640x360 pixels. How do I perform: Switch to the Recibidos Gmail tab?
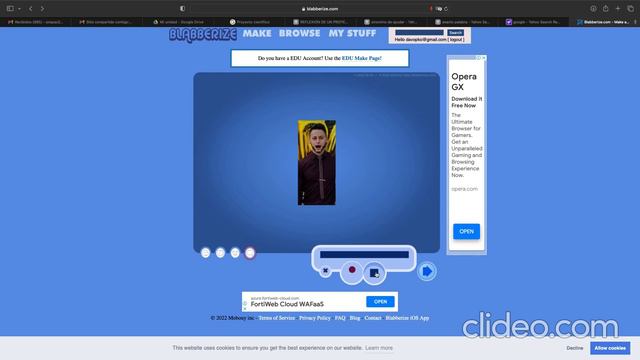pos(36,22)
